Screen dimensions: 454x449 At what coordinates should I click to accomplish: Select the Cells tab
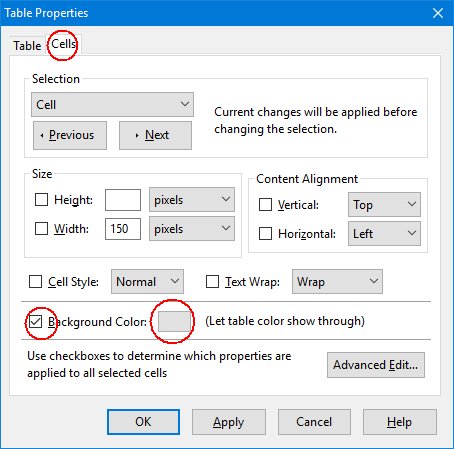pos(64,44)
